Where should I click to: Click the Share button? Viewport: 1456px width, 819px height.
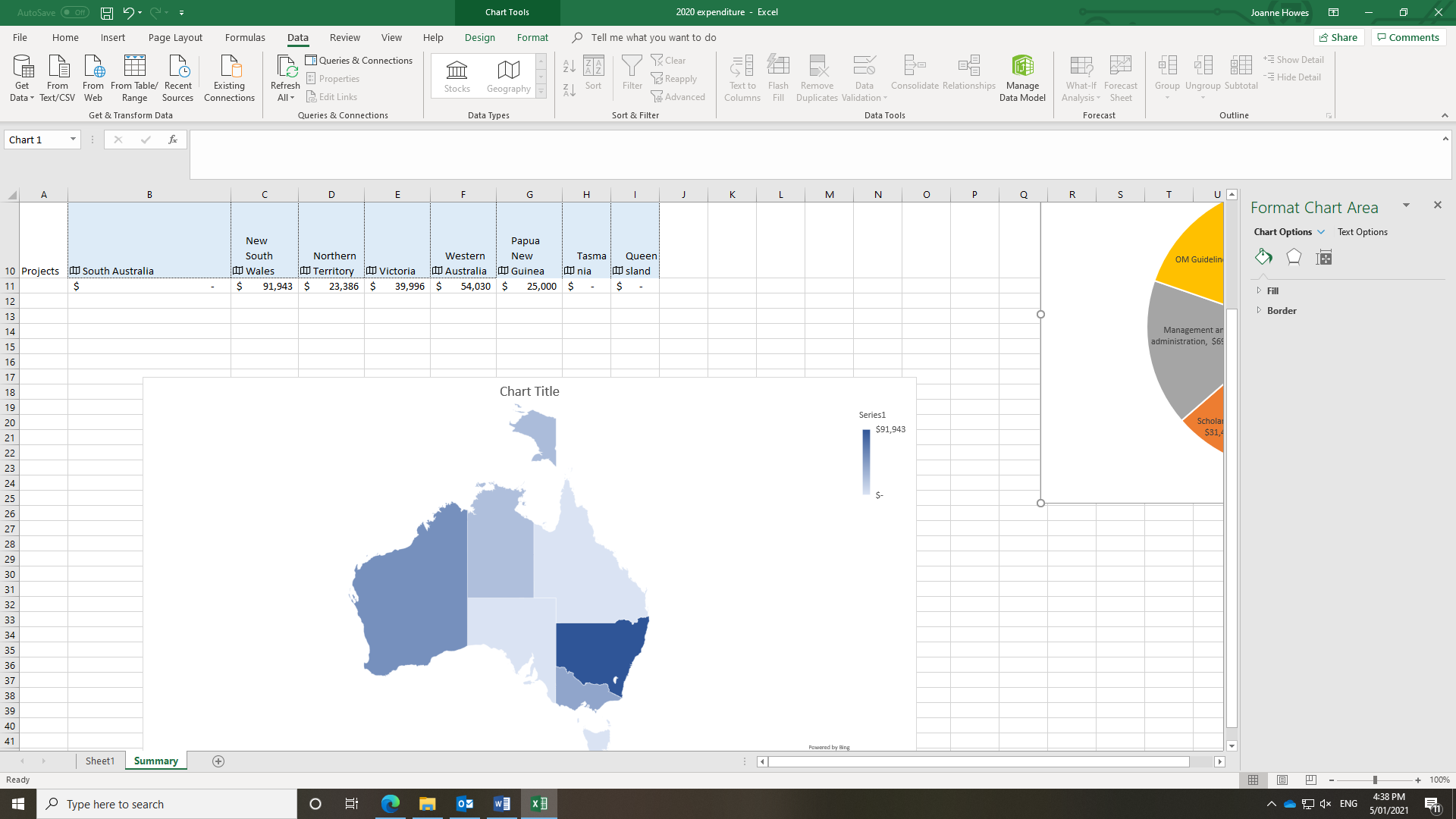coord(1339,37)
